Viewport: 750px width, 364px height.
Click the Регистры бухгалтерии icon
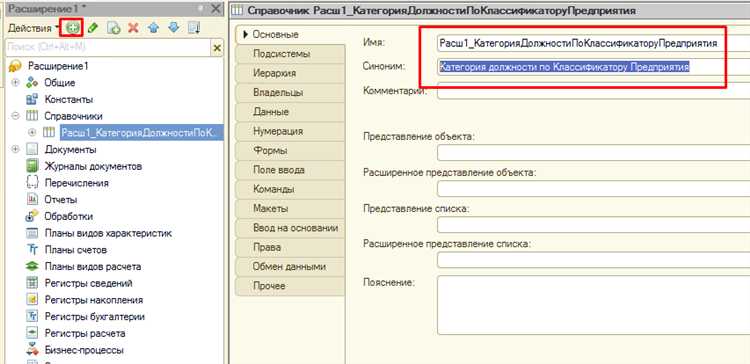[32, 317]
